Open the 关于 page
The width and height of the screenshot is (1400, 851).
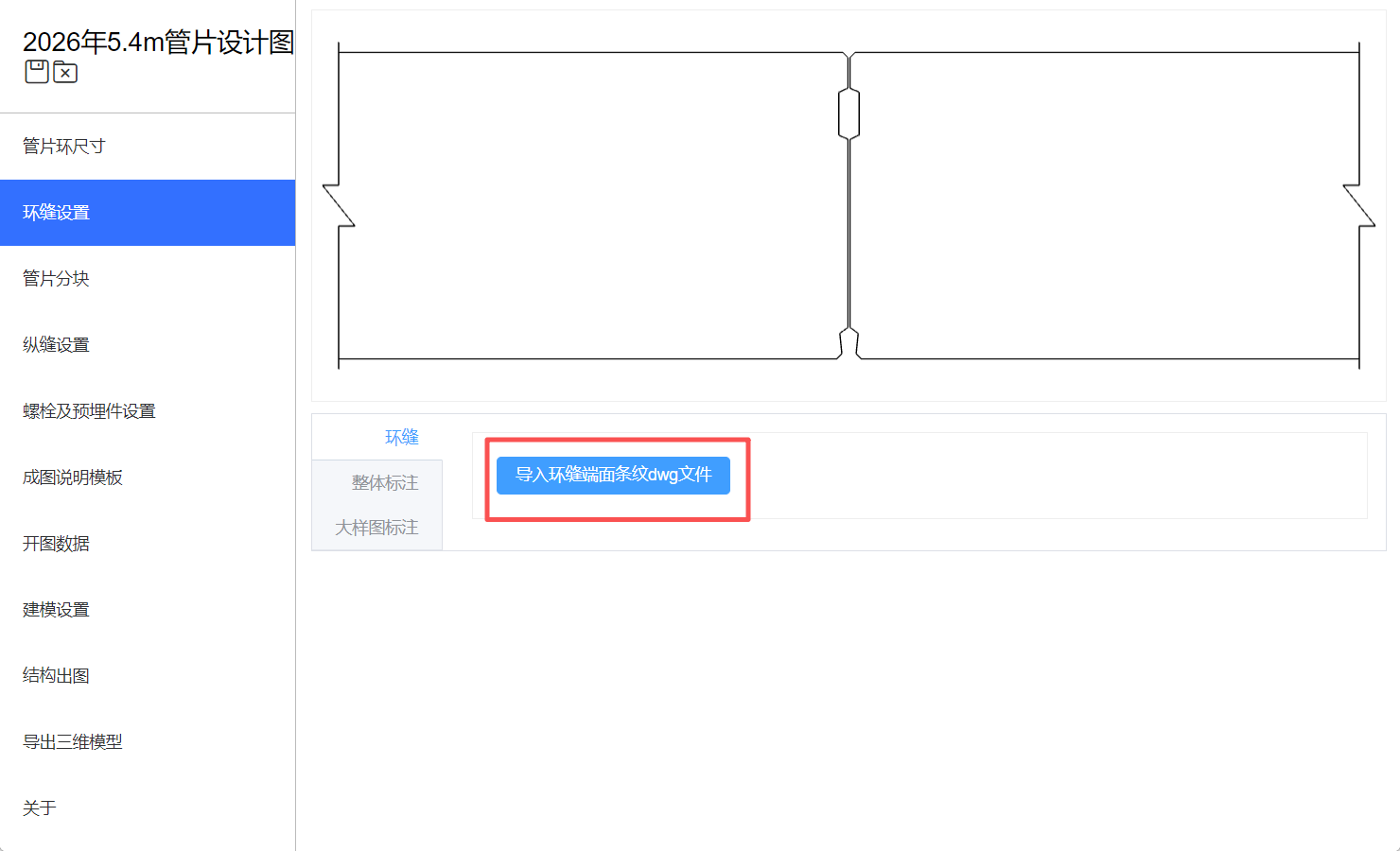40,808
